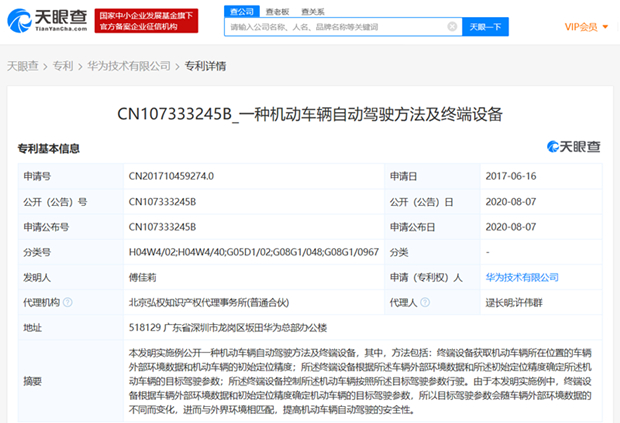This screenshot has height=423, width=620.
Task: Focus the company name search input
Action: [338, 27]
